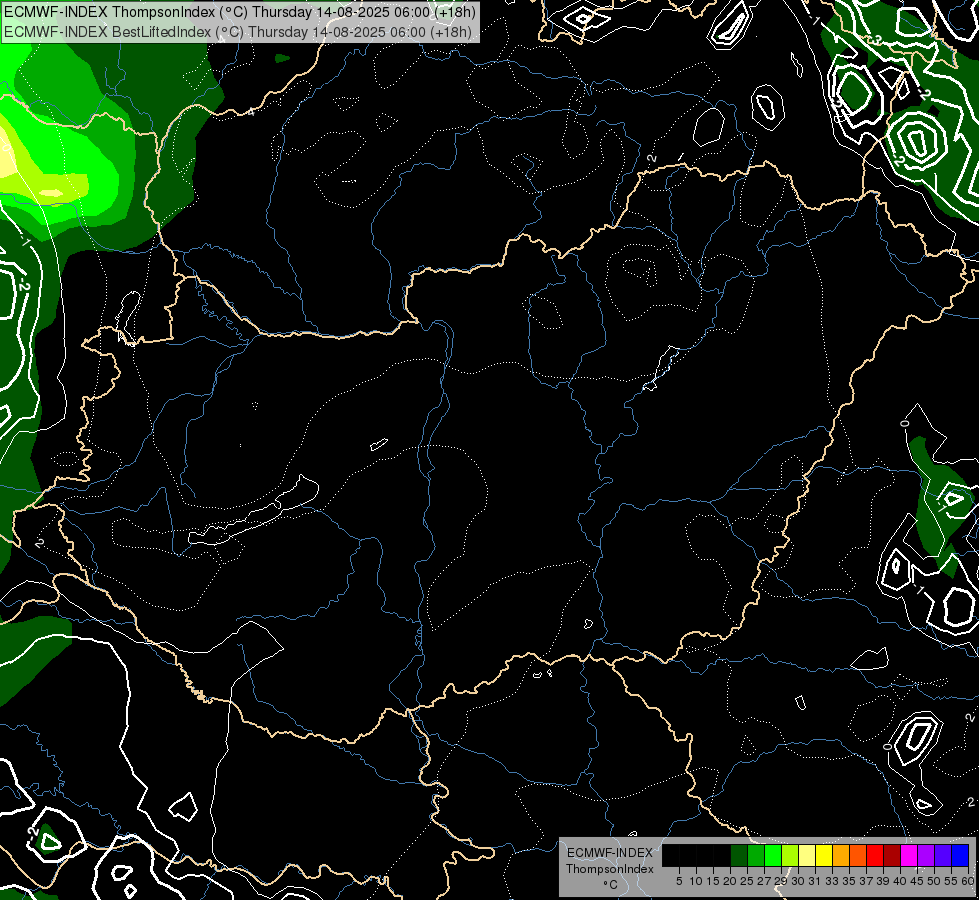Click the ThompsonIndex title line at top
The image size is (979, 900).
pos(240,12)
